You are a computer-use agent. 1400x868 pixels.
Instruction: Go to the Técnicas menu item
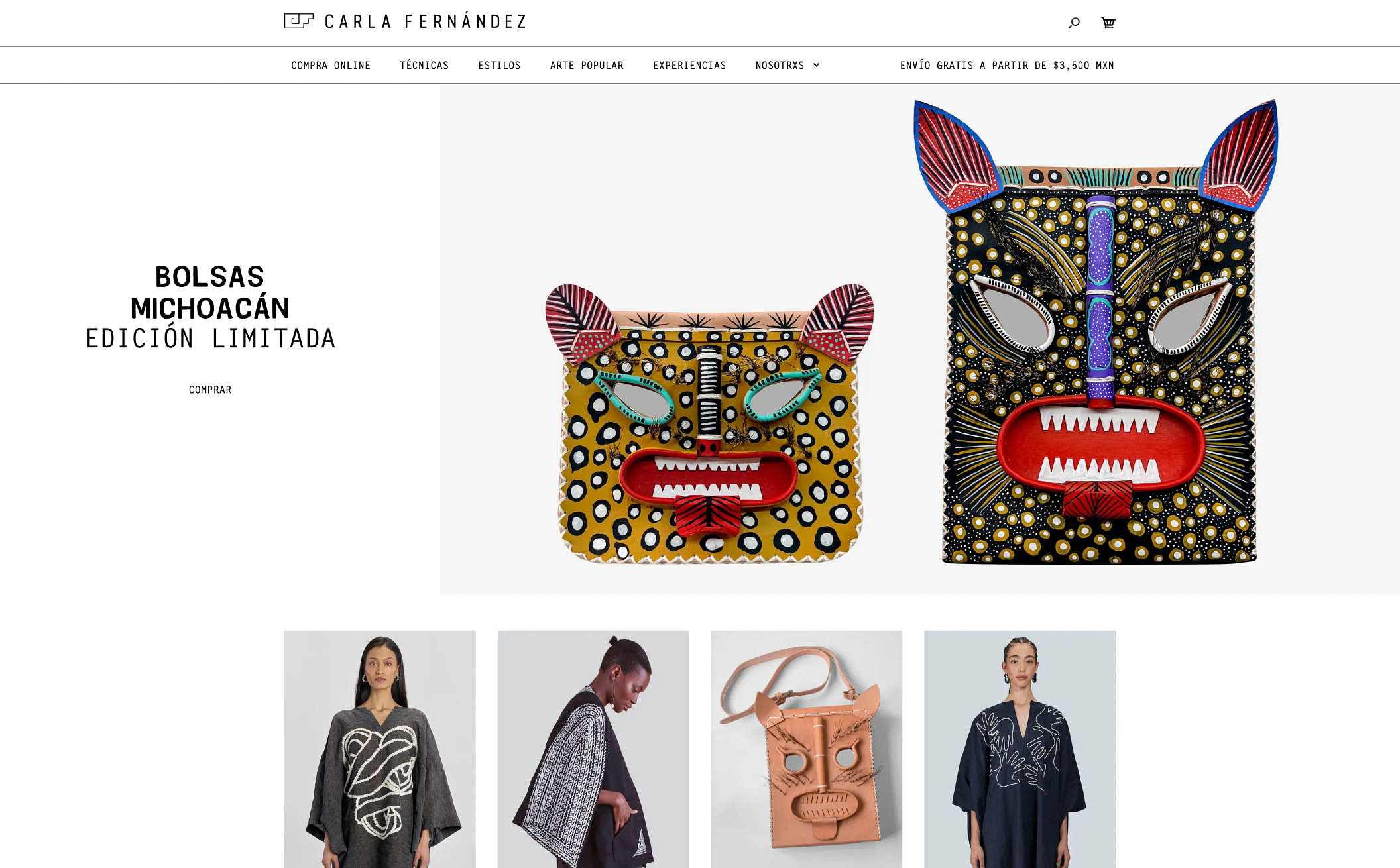click(x=424, y=65)
